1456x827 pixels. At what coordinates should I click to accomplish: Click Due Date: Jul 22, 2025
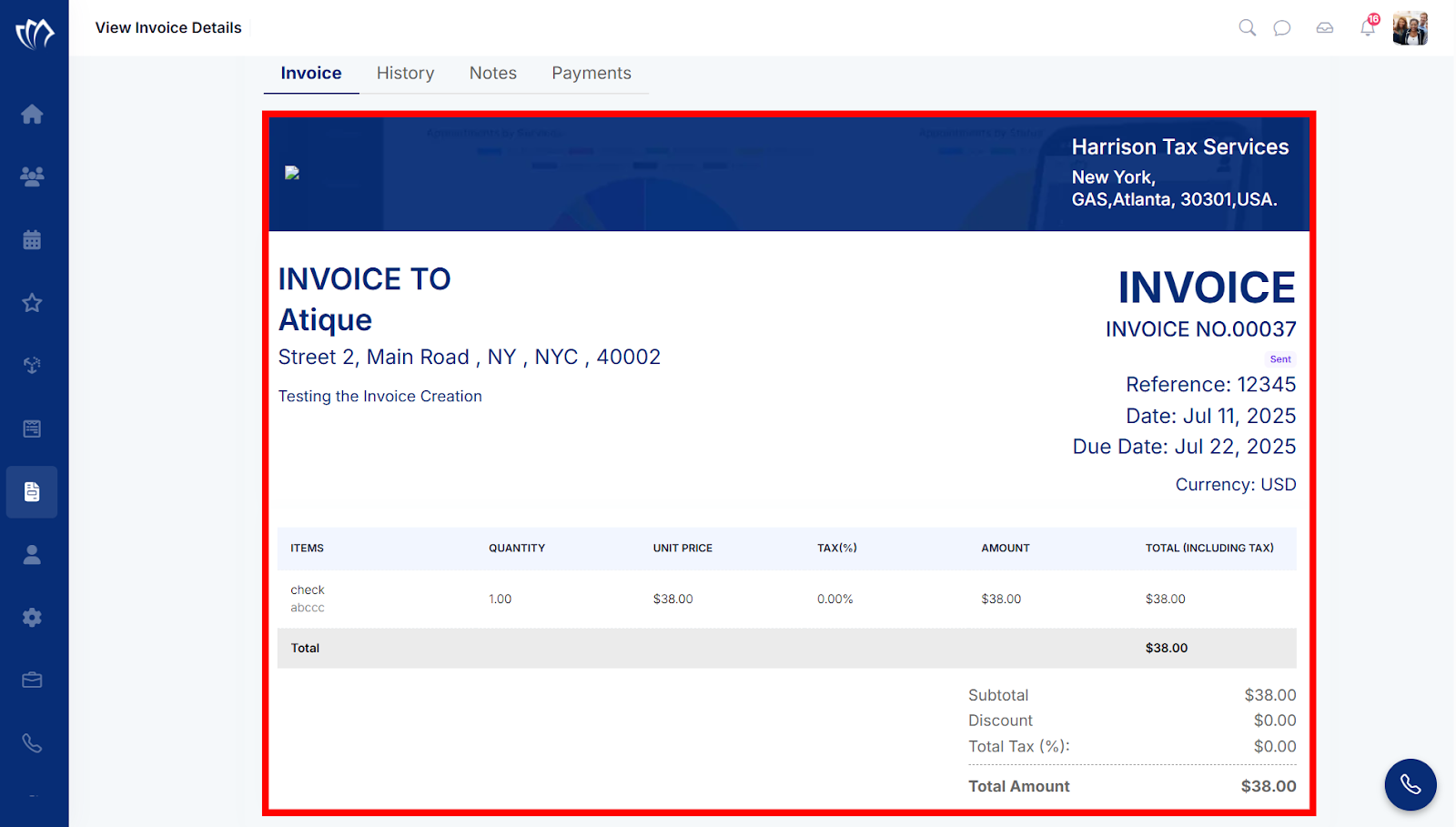(1185, 447)
